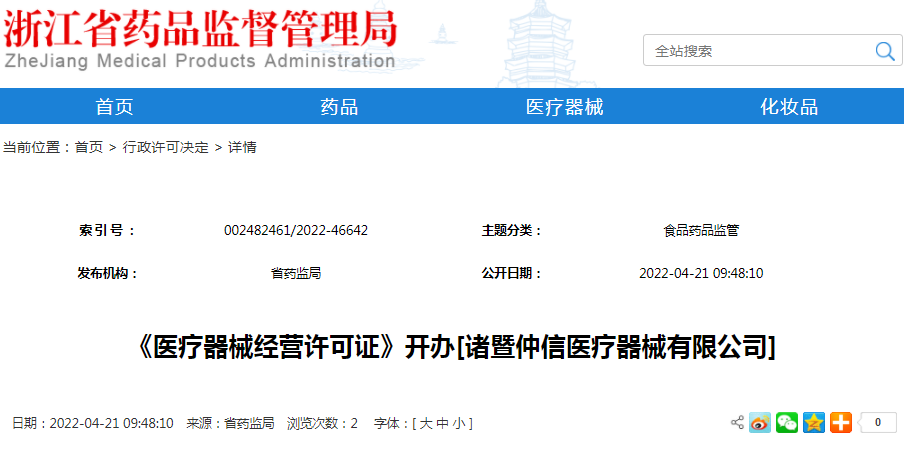Viewport: 904px width, 451px height.
Task: Open the 化妆品 navigation tab
Action: click(x=789, y=107)
